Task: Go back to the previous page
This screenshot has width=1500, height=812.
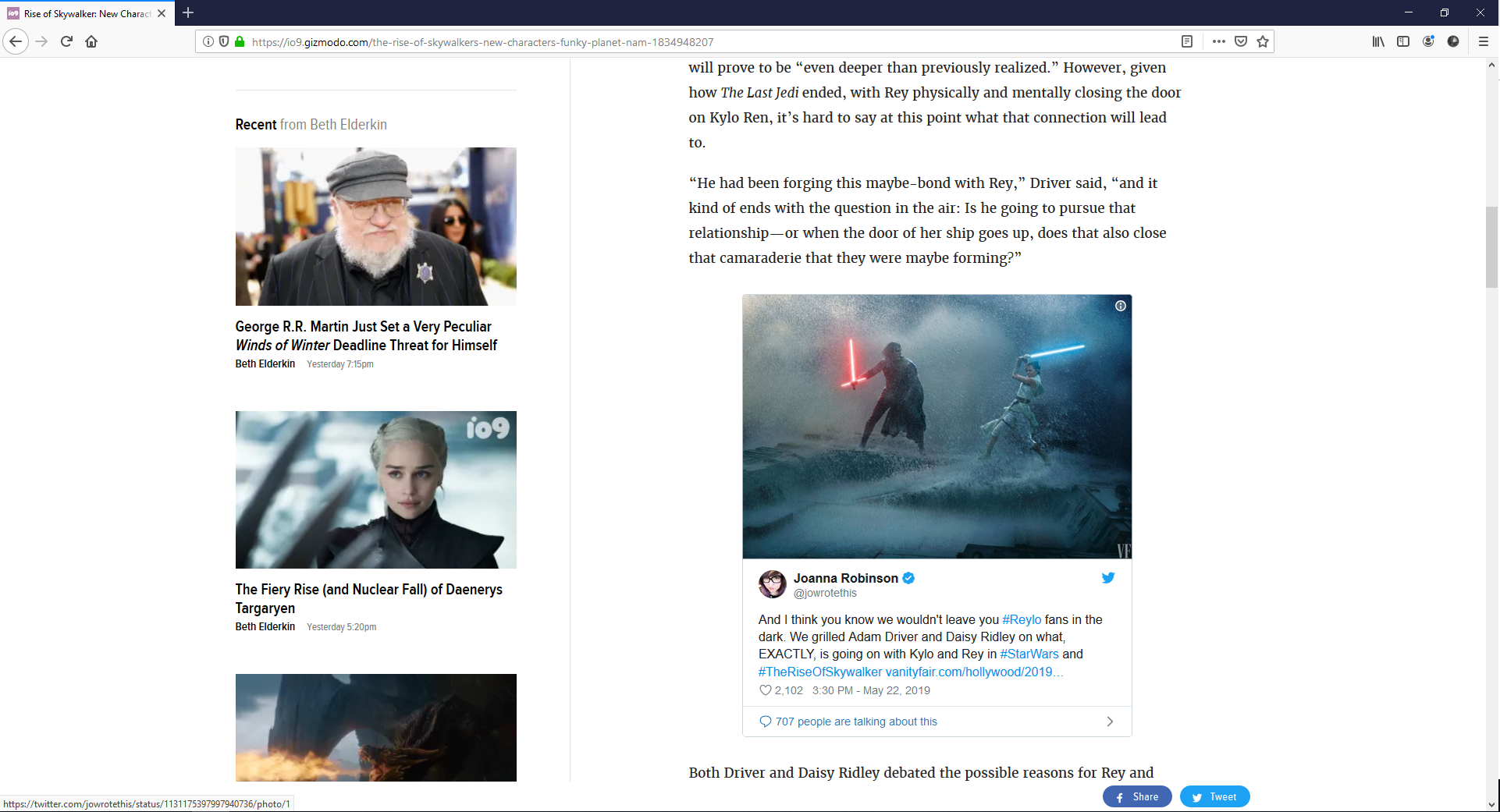Action: [16, 41]
